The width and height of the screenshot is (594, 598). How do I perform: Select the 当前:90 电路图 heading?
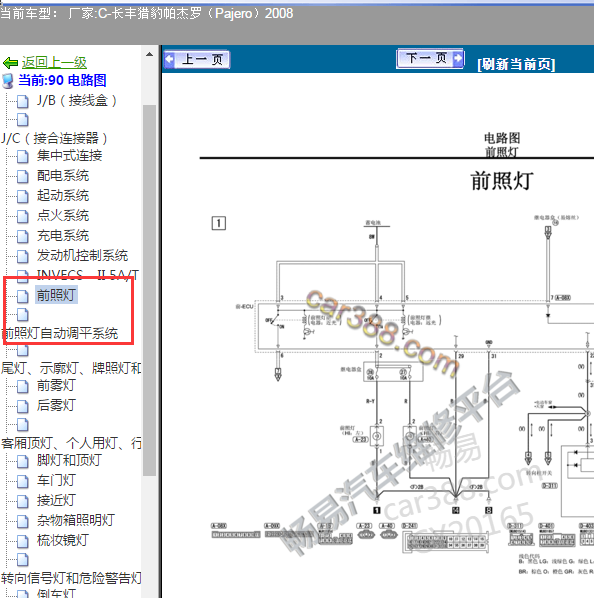[62, 80]
